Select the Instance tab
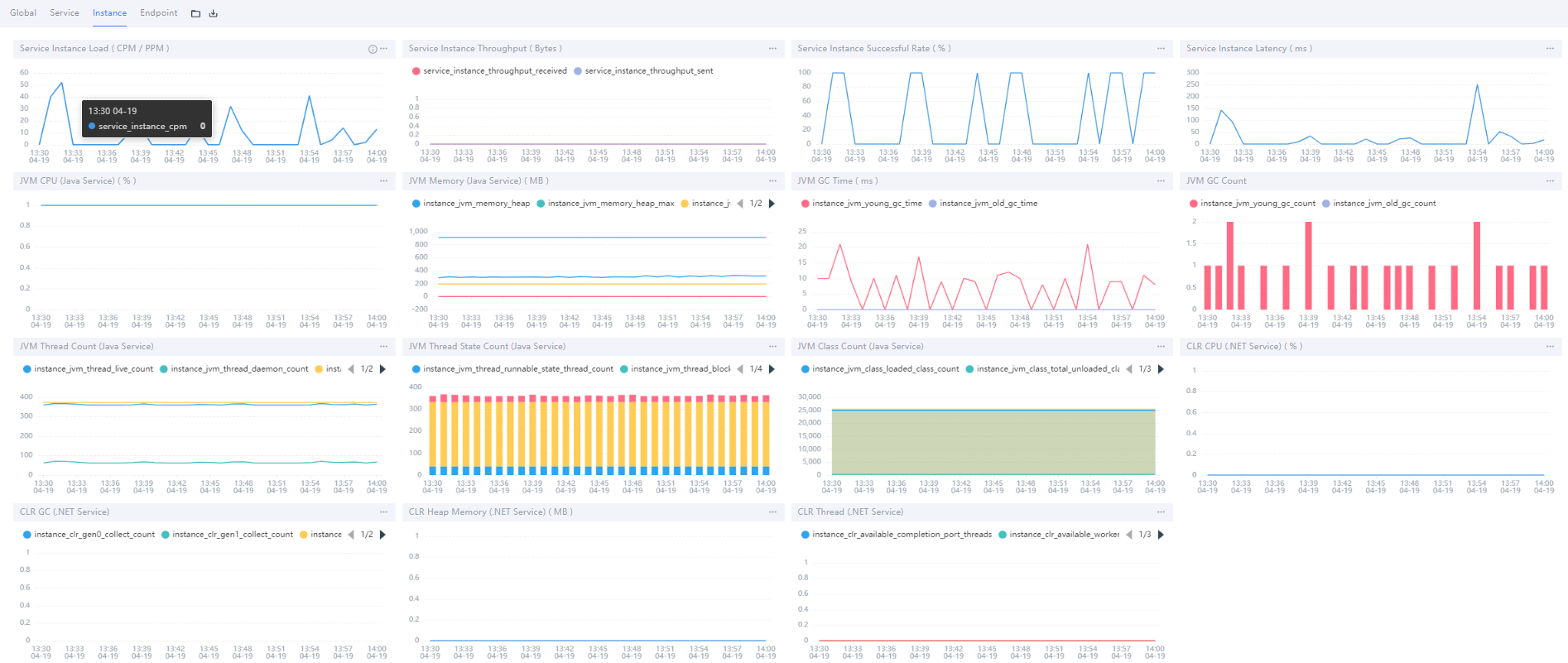1568x663 pixels. point(109,13)
